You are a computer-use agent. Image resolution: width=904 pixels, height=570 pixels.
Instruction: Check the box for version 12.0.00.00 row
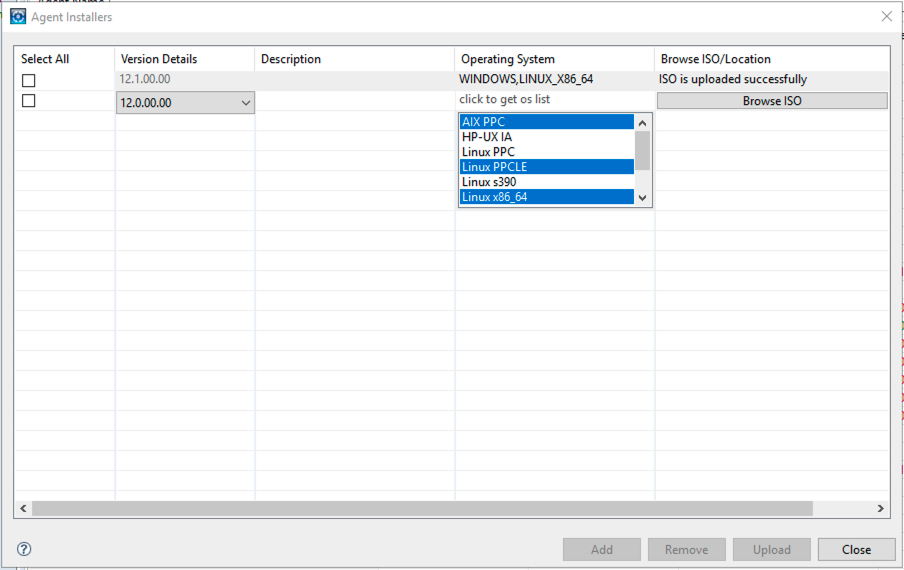pyautogui.click(x=29, y=101)
